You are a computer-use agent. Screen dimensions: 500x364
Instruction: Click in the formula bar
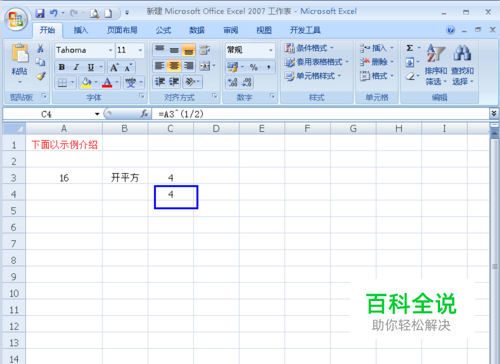tap(320, 114)
